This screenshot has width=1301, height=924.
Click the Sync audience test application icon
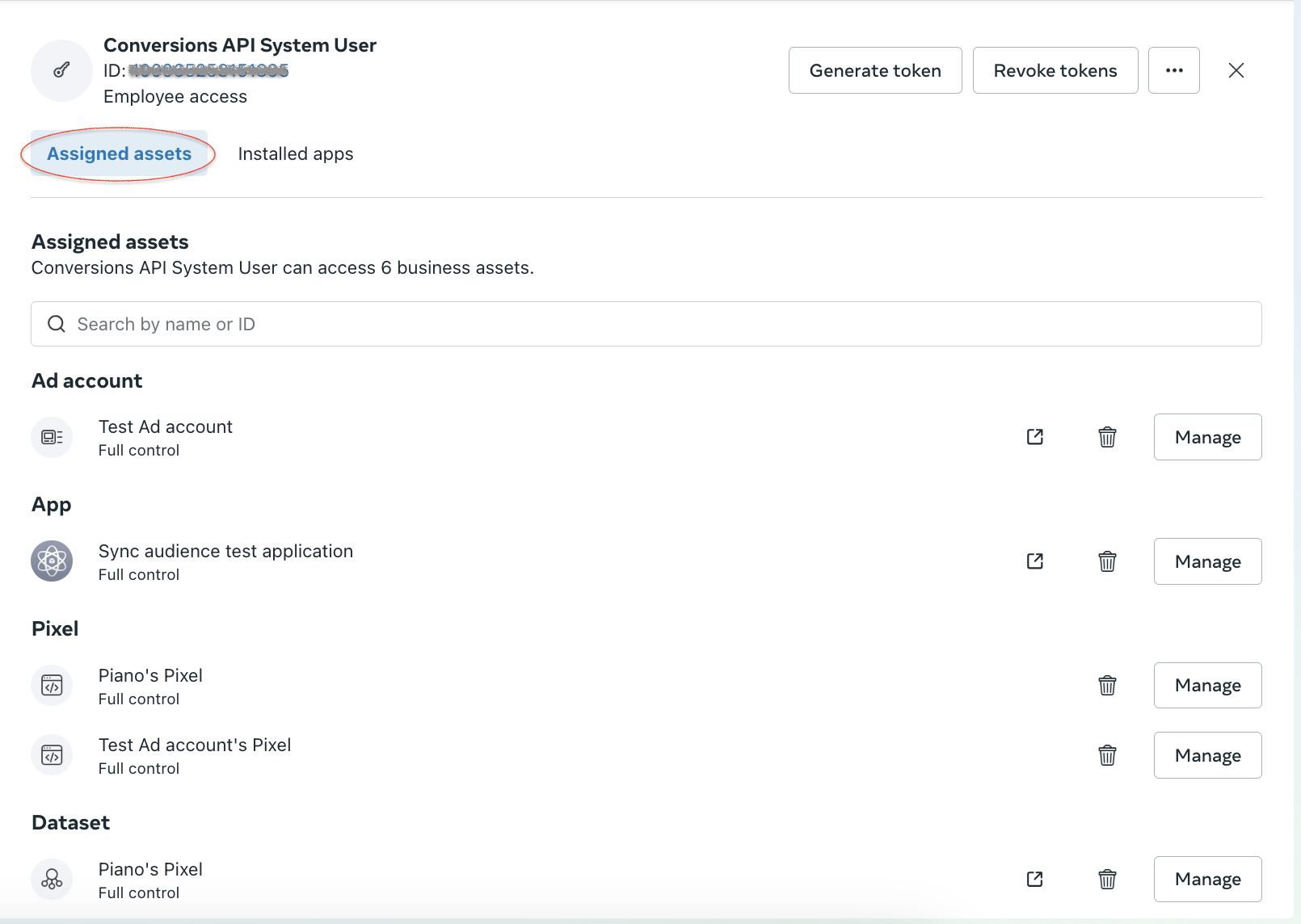(52, 561)
